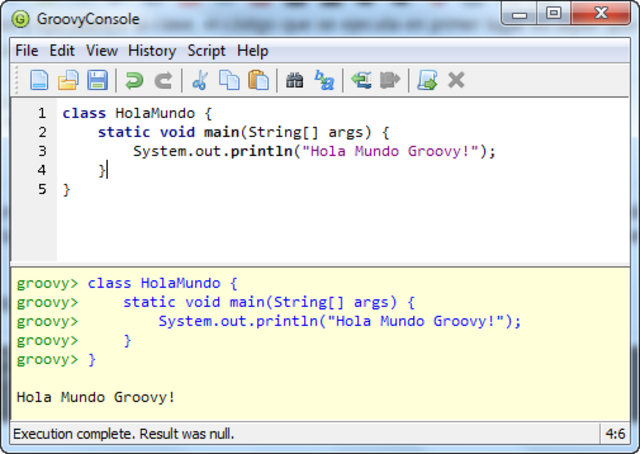Copy selection using the Copy icon
This screenshot has width=640, height=454.
point(229,80)
